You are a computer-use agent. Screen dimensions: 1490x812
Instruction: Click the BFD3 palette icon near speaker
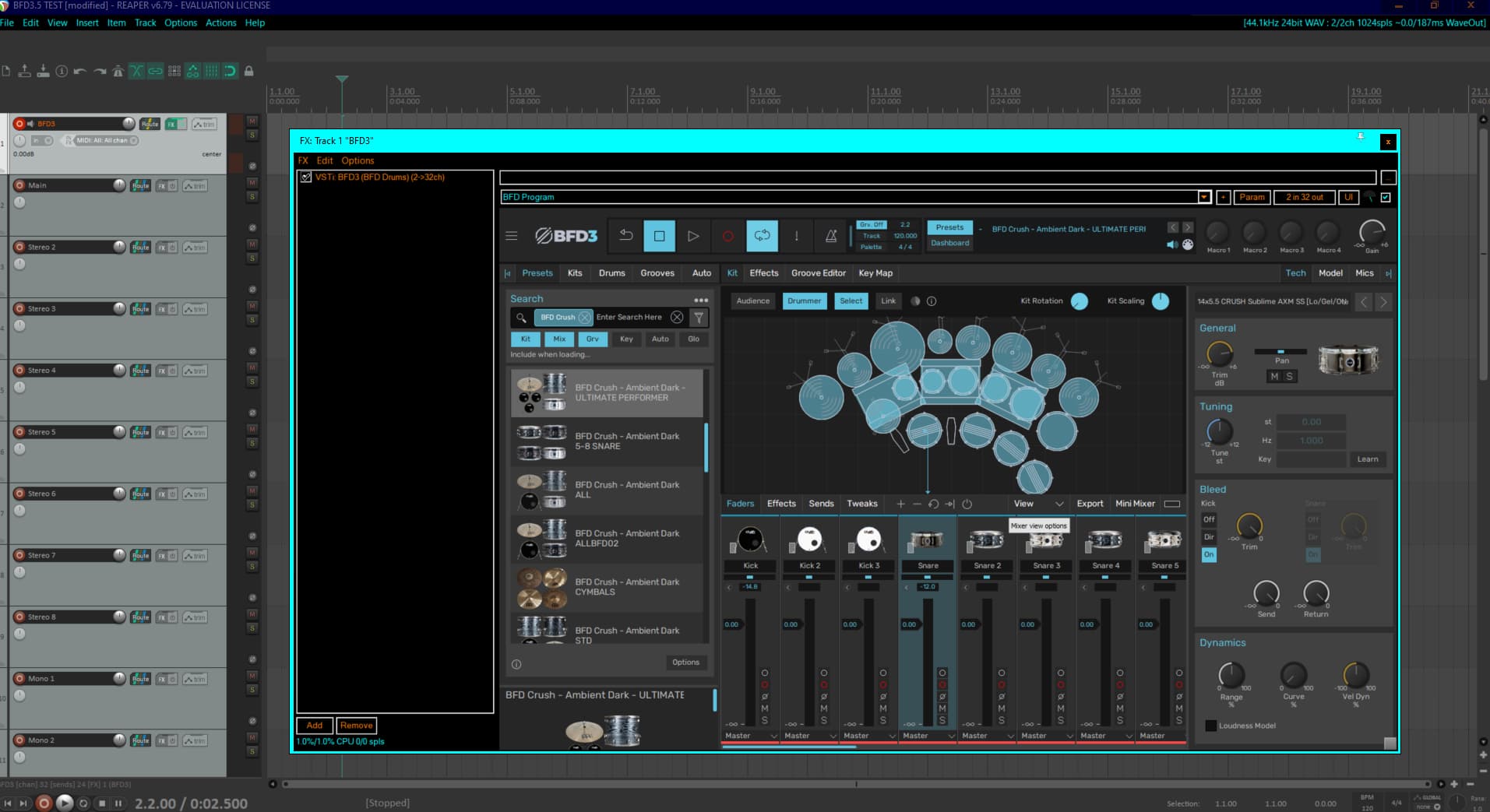click(1188, 244)
